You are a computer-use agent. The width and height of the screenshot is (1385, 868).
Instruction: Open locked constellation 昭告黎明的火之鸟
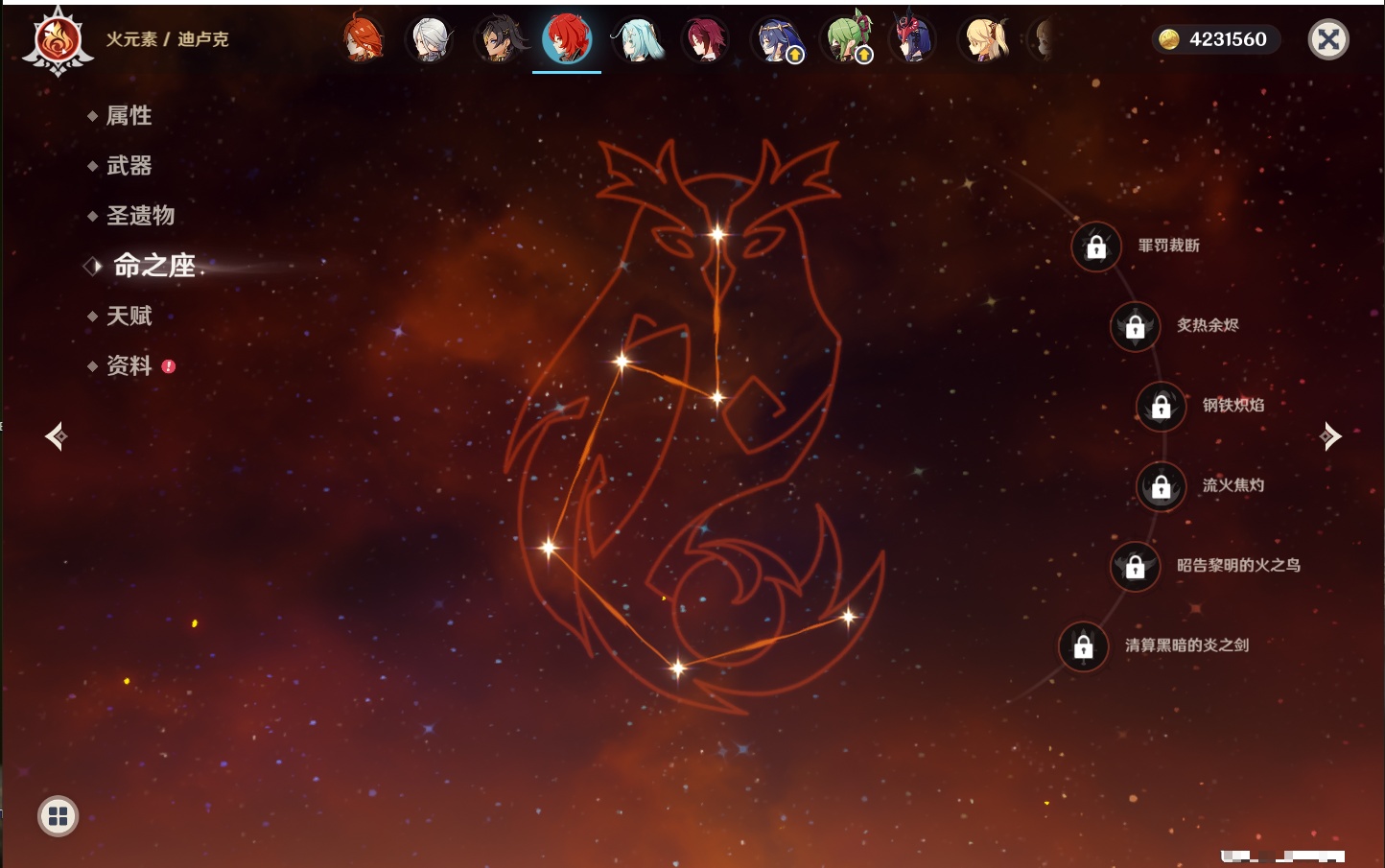pos(1136,566)
